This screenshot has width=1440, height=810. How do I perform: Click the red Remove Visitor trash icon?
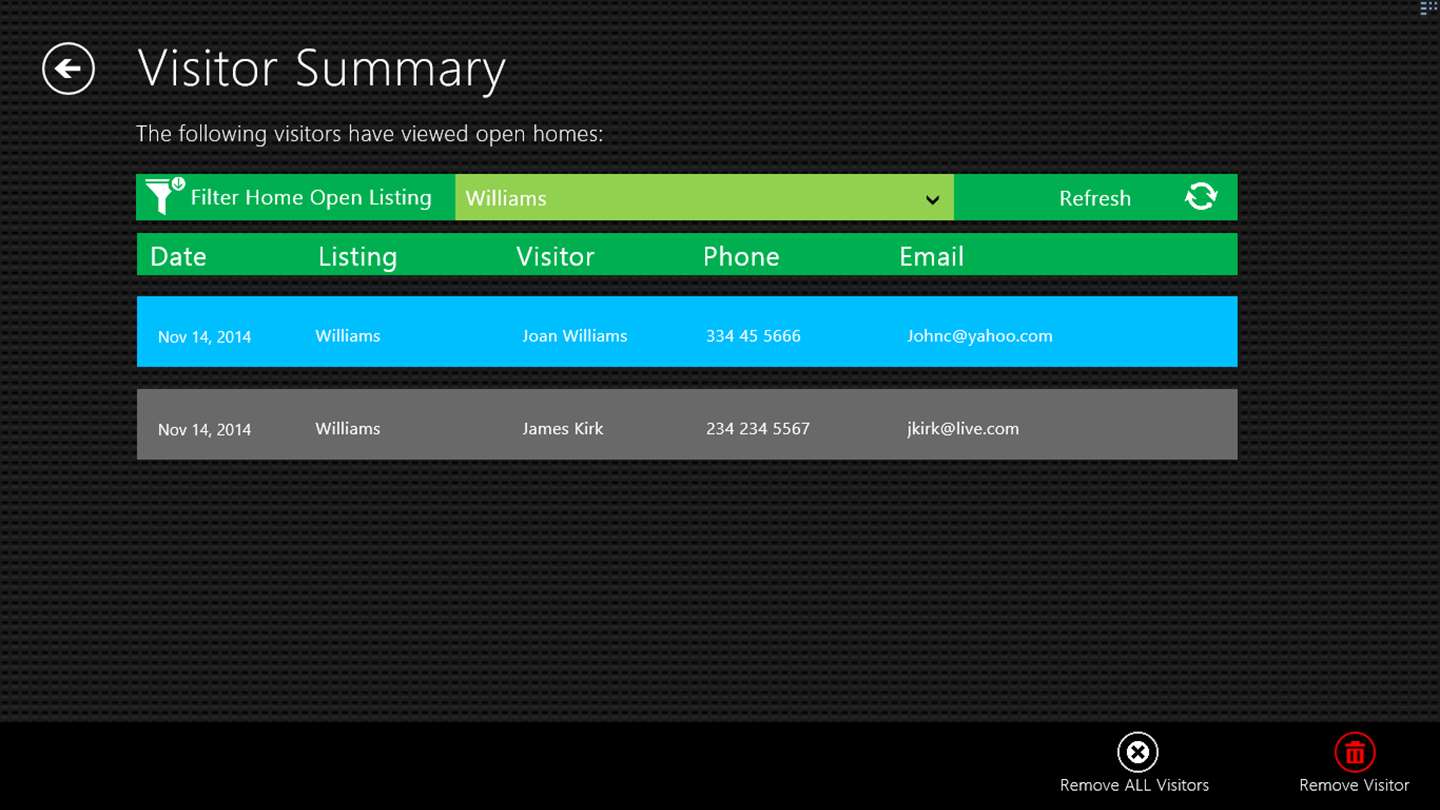pyautogui.click(x=1354, y=752)
